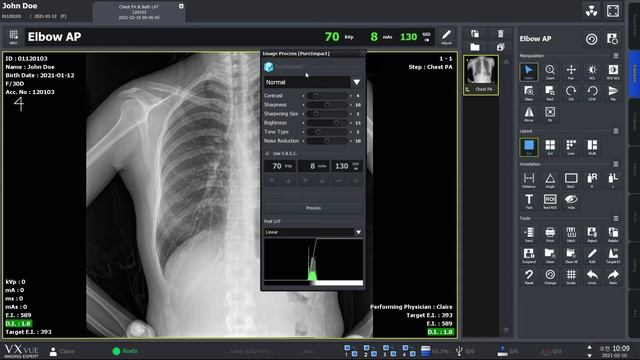
Task: Click the USB status icon
Action: (459, 351)
